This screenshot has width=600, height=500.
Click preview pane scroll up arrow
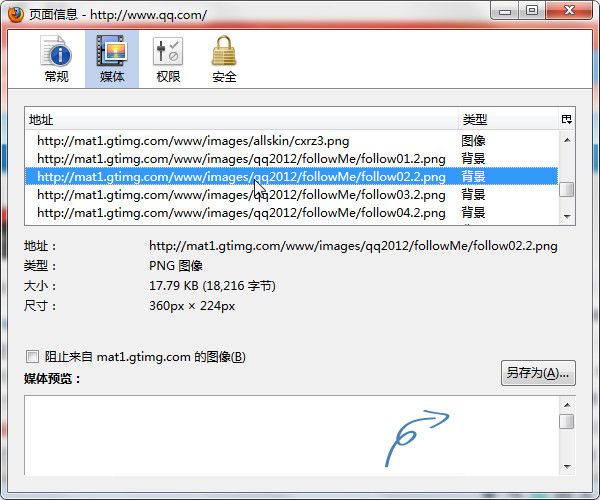(567, 405)
